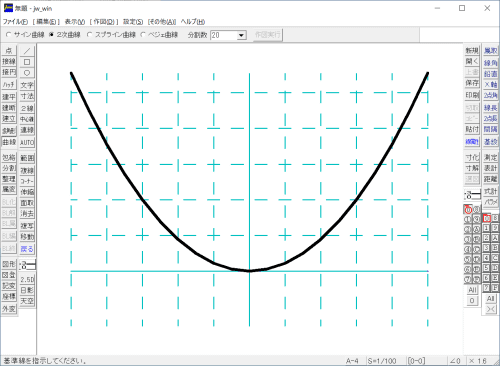Select the rectangle (□) tool
500x366 pixels.
tap(27, 62)
